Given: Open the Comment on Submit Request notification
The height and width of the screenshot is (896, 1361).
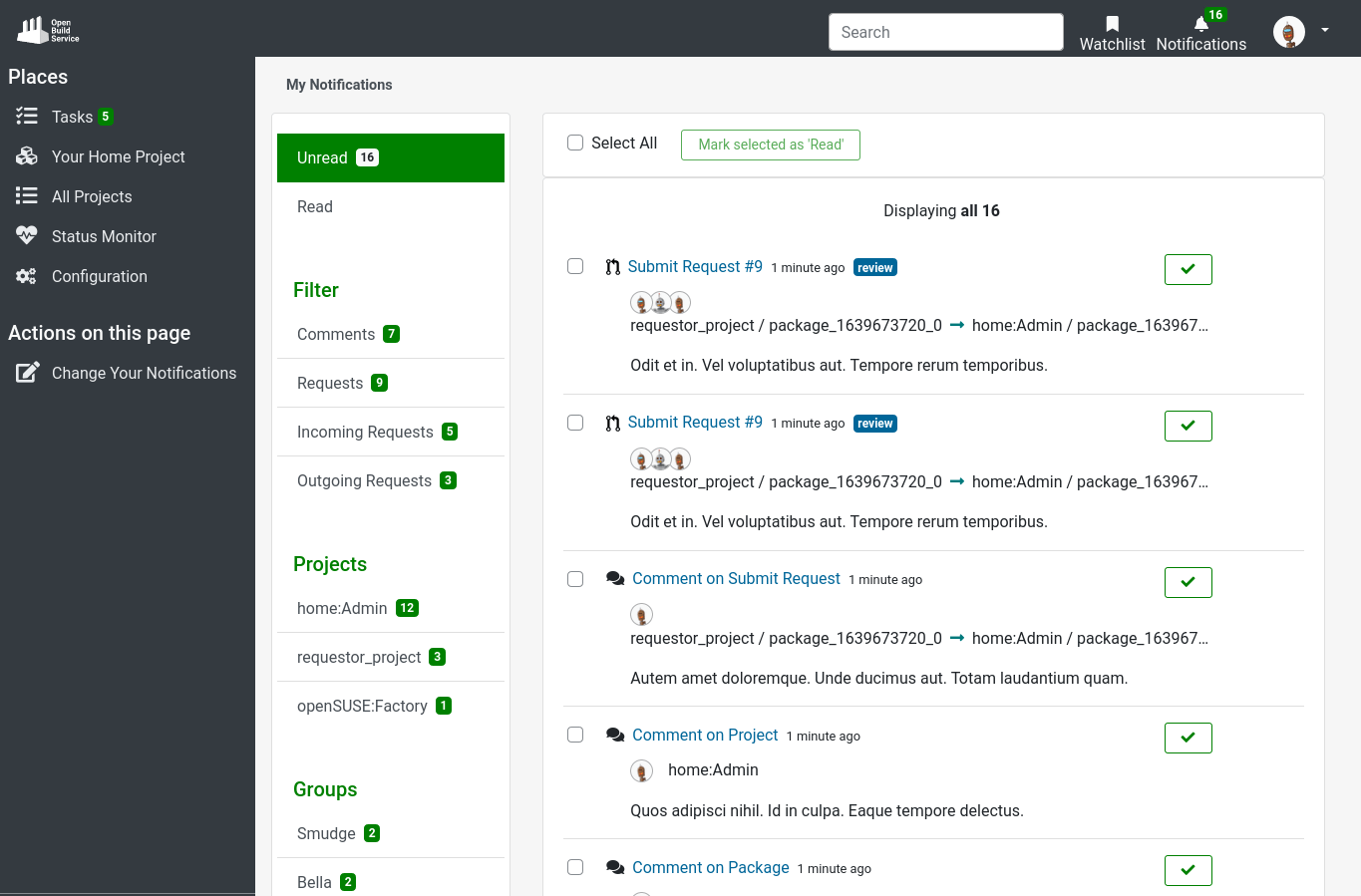Looking at the screenshot, I should (x=736, y=578).
